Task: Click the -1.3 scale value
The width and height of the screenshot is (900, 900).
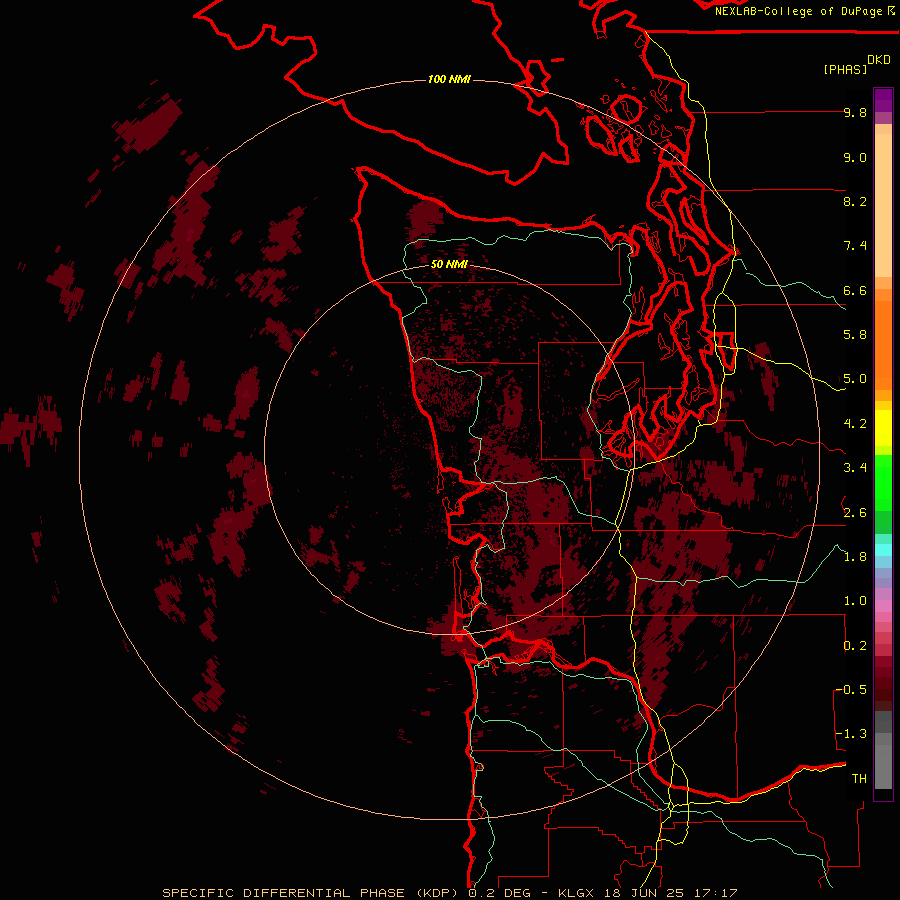Action: (x=851, y=734)
